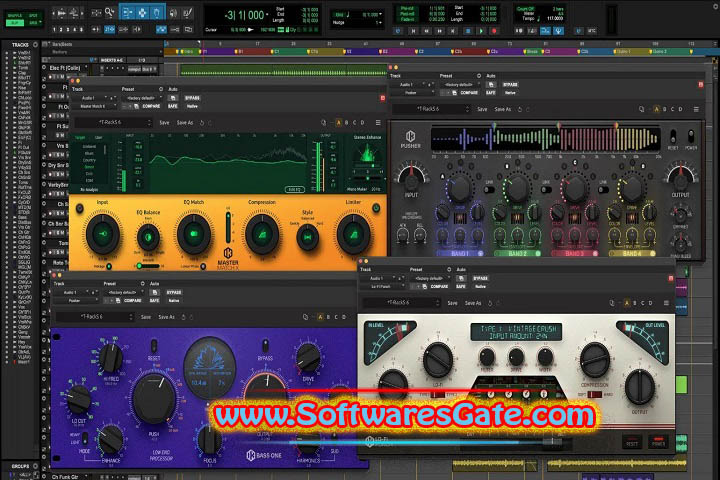Click the LO-FI knob on Lo-Fi Punch

point(438,360)
